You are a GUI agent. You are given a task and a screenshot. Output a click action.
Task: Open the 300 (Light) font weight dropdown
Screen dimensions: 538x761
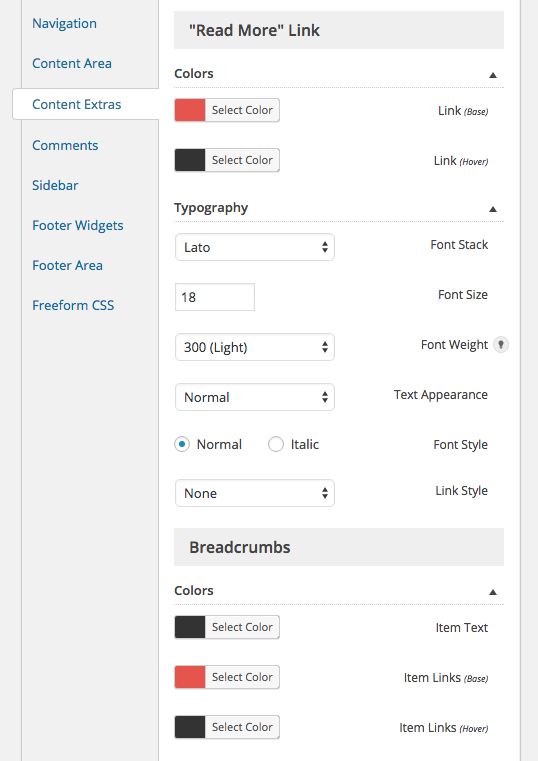[255, 347]
